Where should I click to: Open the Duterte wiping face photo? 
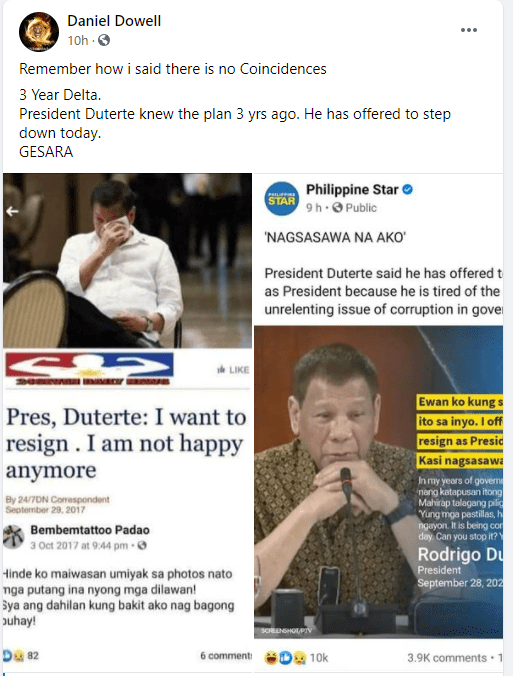click(x=127, y=260)
